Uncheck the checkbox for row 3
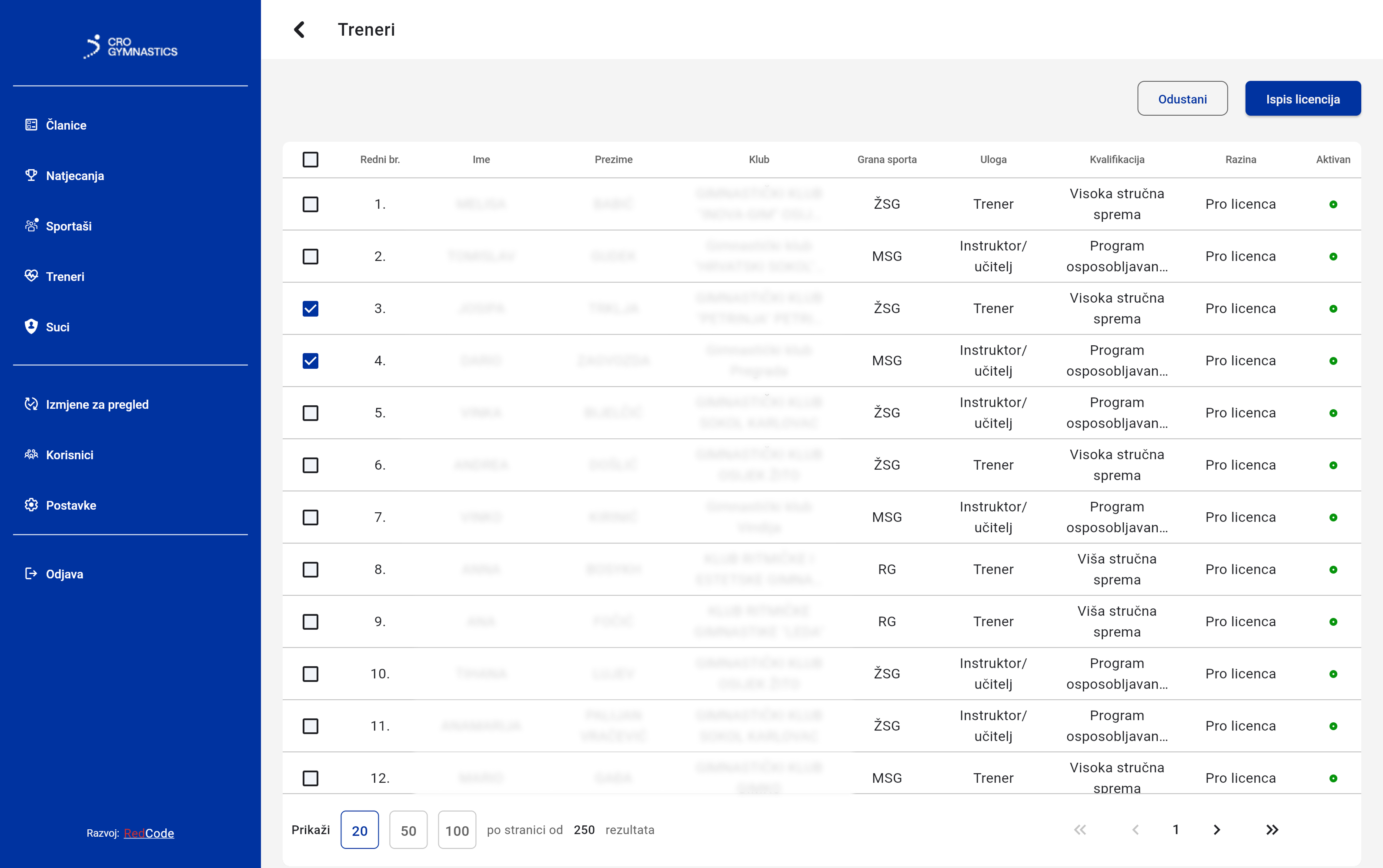The height and width of the screenshot is (868, 1383). tap(310, 309)
